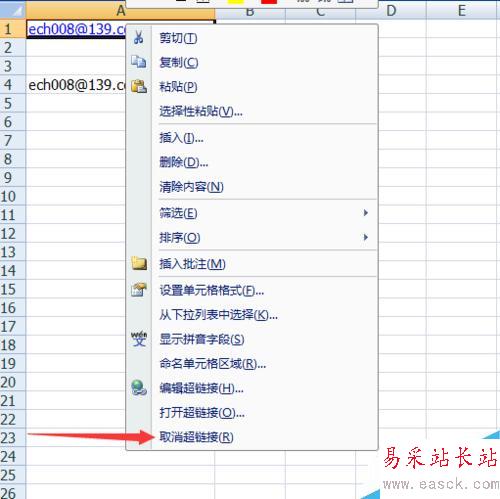Select column E header
The image size is (500, 499).
pos(462,11)
